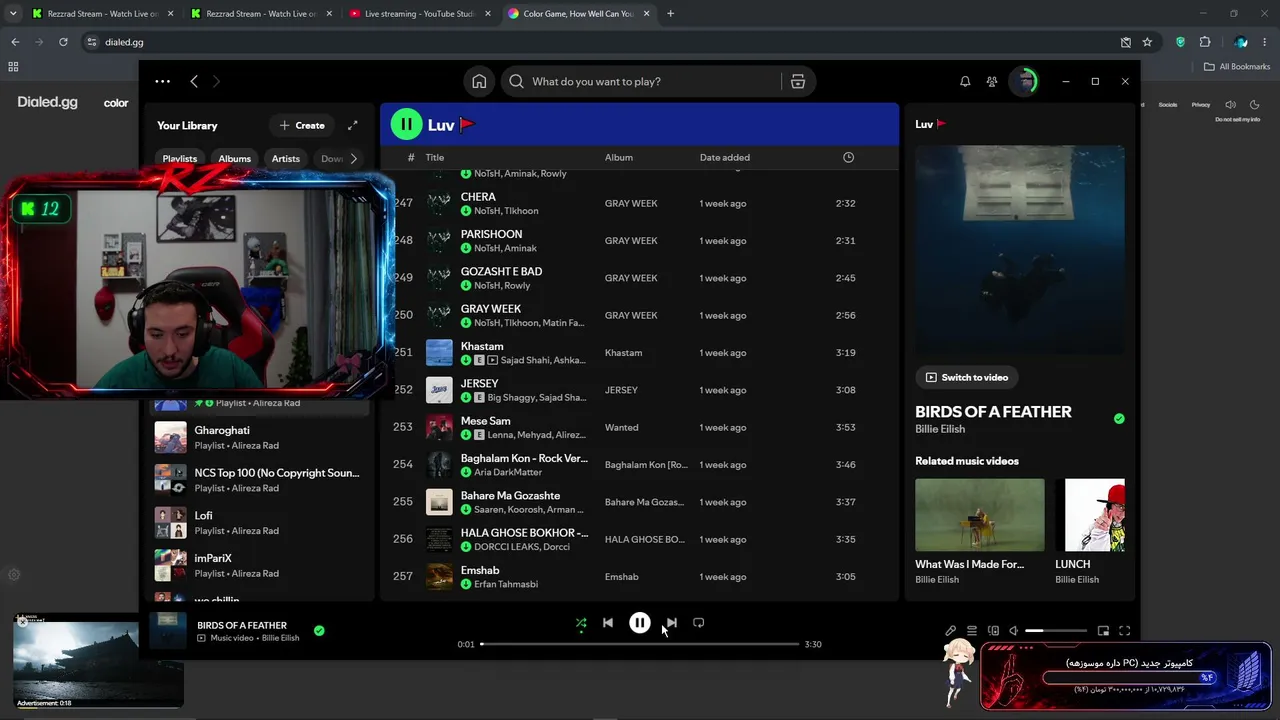Open the Wanted album link

point(621,427)
